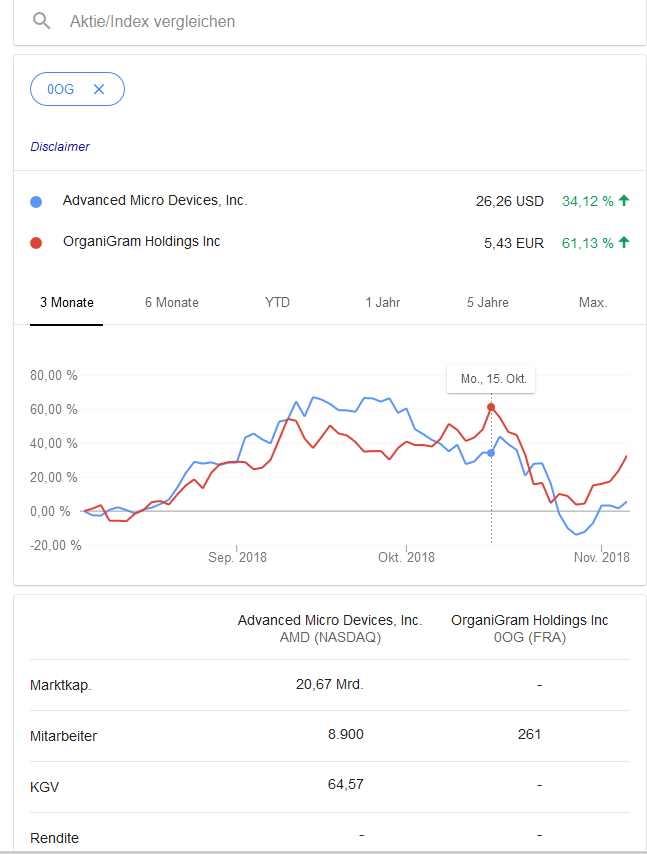Click the 80,00 % axis label
The height and width of the screenshot is (854, 647).
(x=53, y=375)
